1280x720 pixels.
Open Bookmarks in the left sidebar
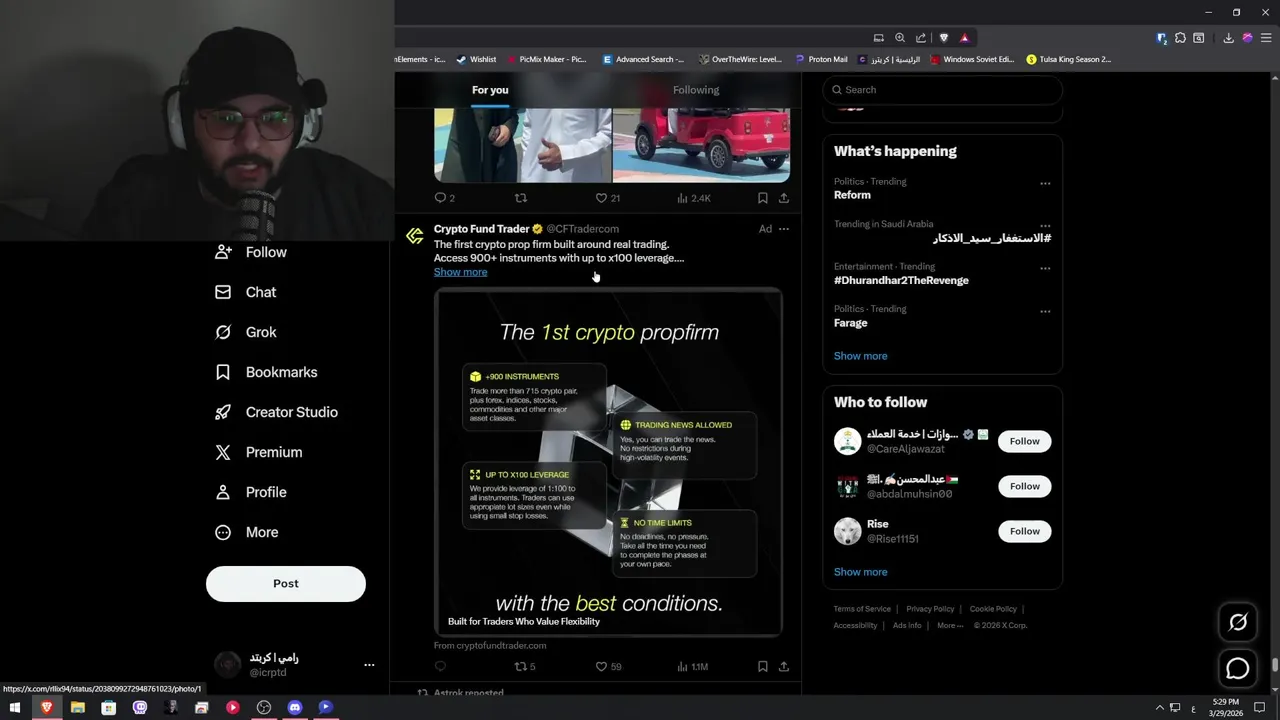[266, 372]
